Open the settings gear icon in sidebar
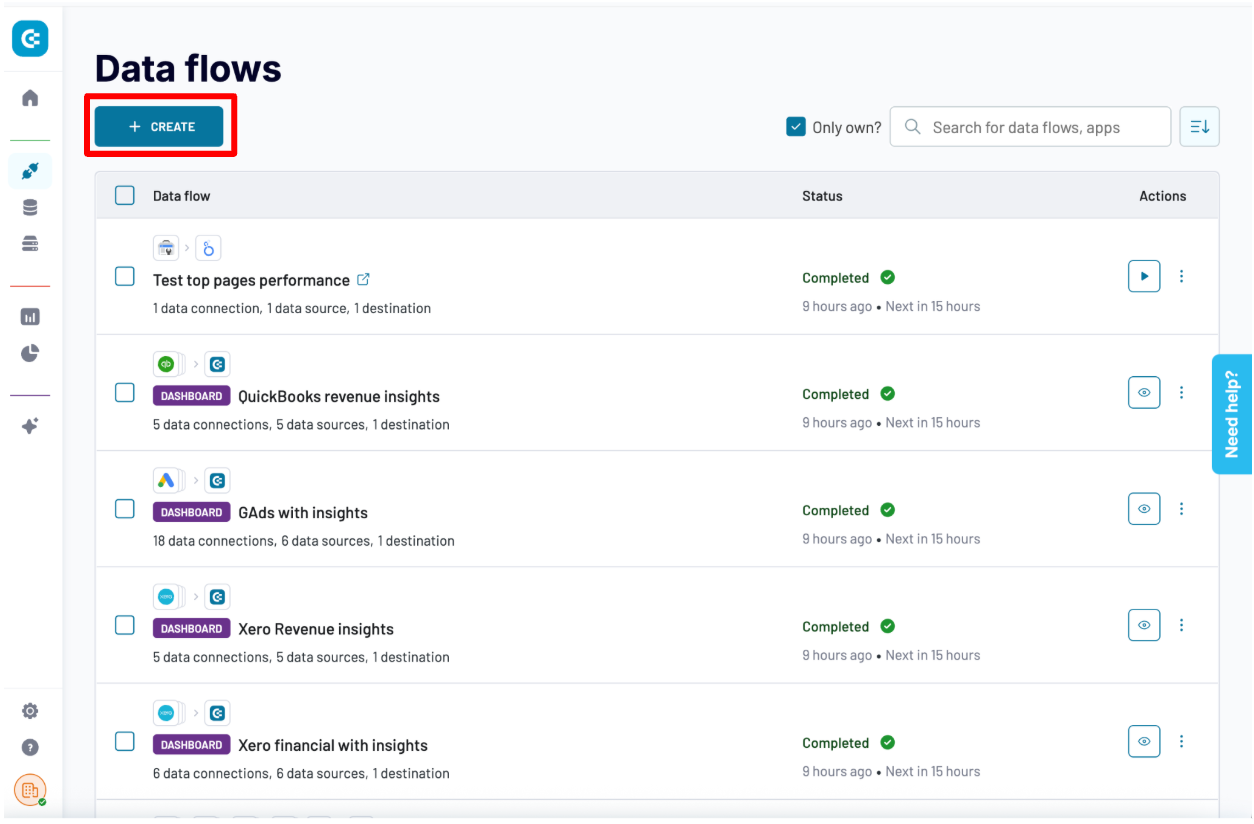Viewport: 1254px width, 824px height. point(30,711)
